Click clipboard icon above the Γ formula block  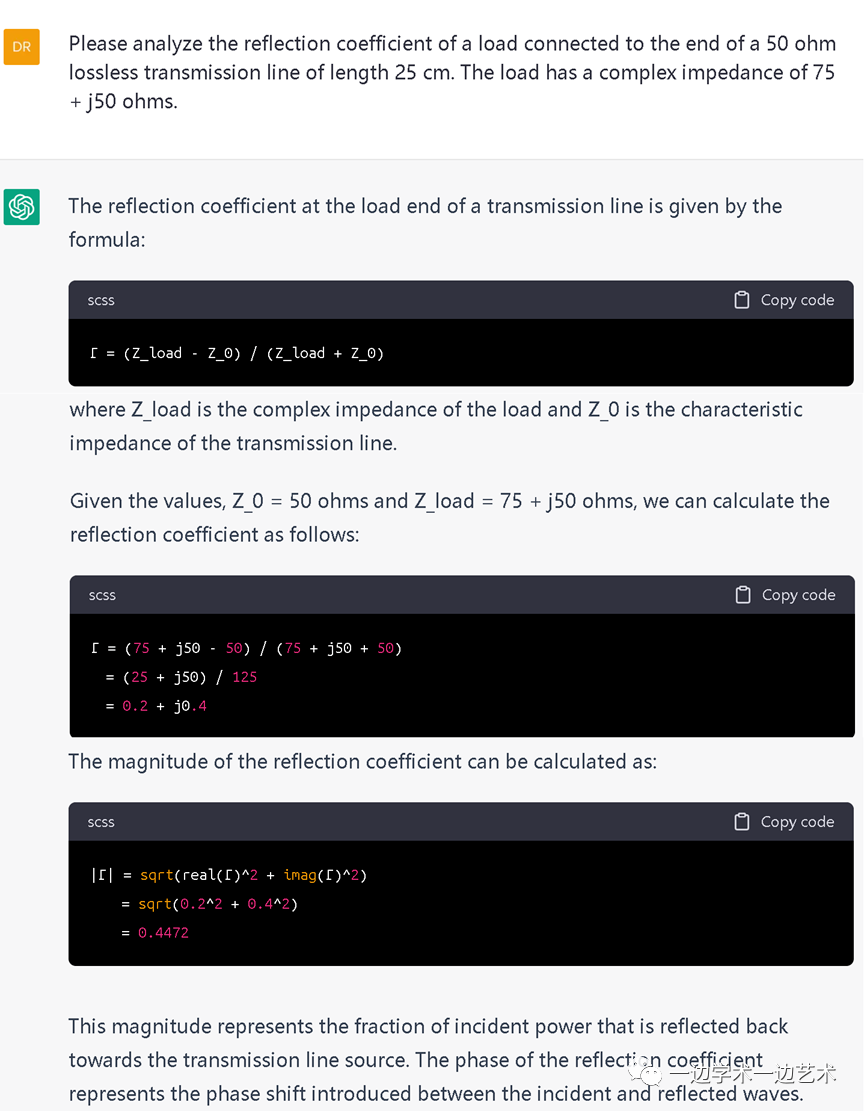742,300
